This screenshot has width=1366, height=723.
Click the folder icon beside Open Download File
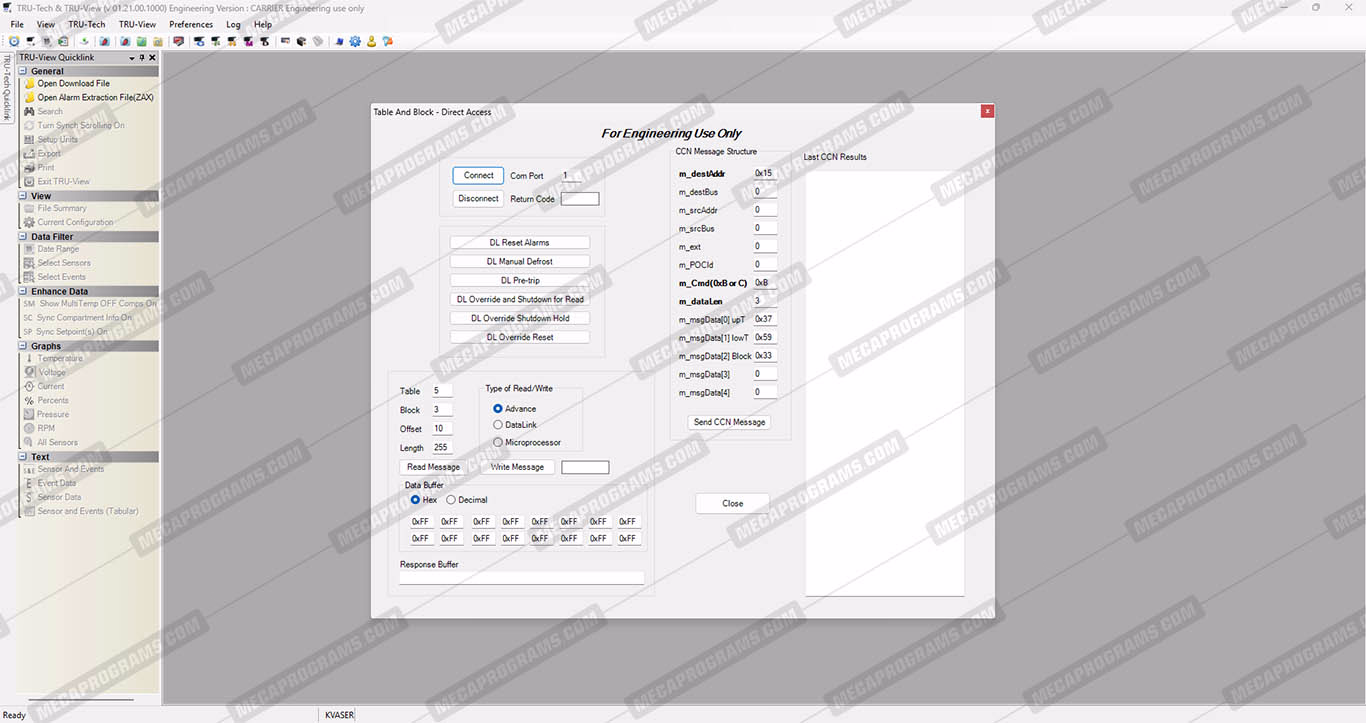29,84
